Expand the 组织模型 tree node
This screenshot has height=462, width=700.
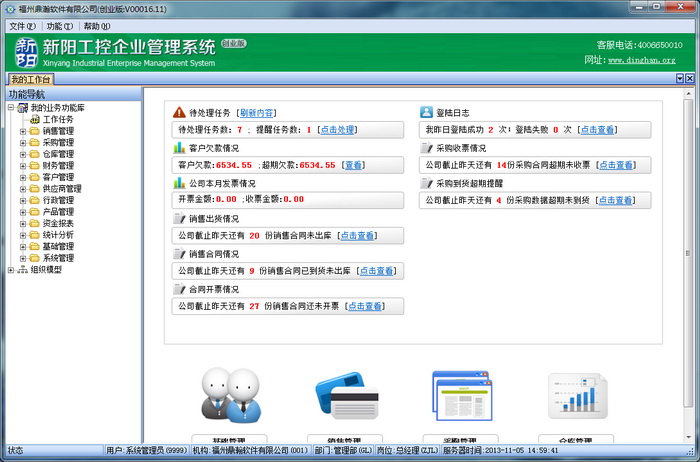coord(11,270)
